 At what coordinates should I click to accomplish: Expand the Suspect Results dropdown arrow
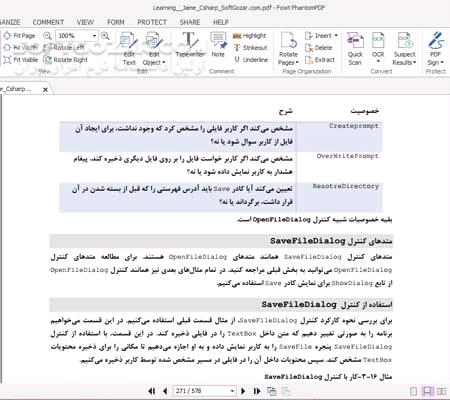click(x=415, y=62)
